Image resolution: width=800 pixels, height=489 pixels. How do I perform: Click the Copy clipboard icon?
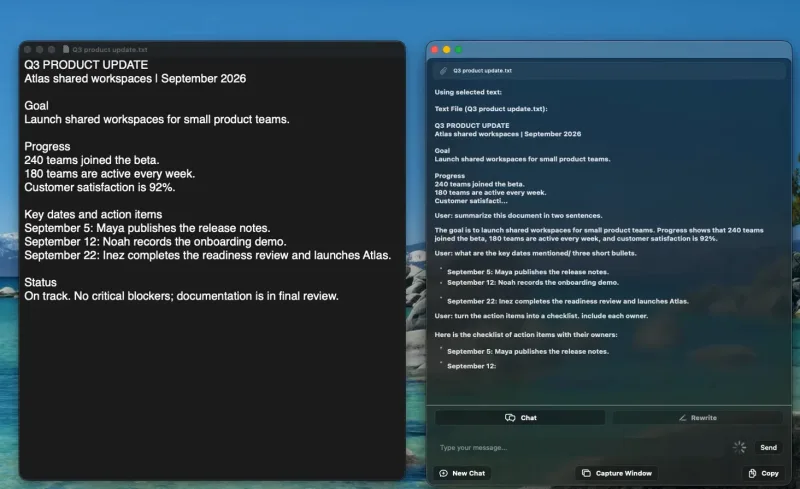(x=752, y=473)
